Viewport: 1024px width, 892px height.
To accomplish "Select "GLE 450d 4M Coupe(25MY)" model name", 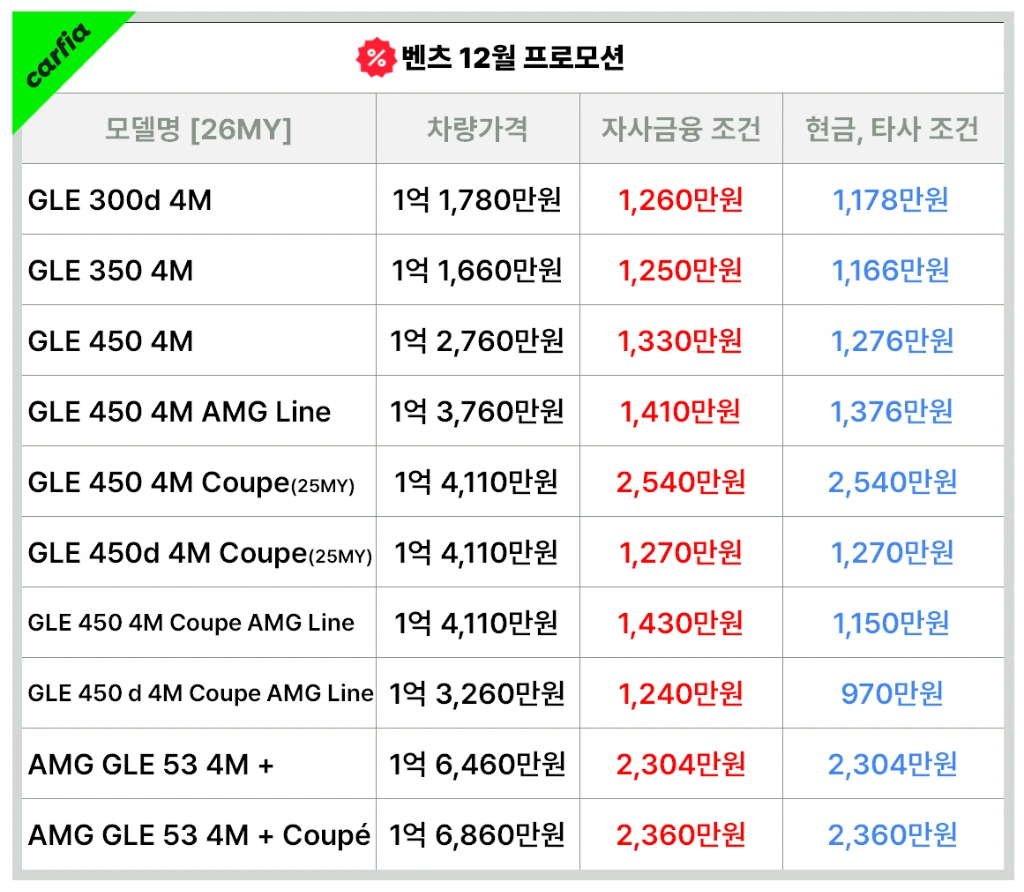I will point(200,554).
